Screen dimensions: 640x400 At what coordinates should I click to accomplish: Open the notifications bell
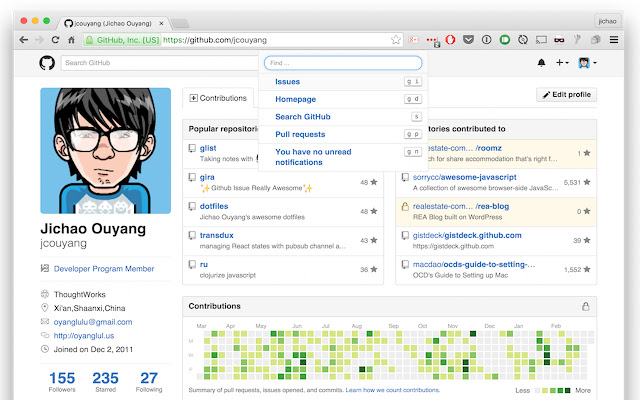click(x=541, y=63)
